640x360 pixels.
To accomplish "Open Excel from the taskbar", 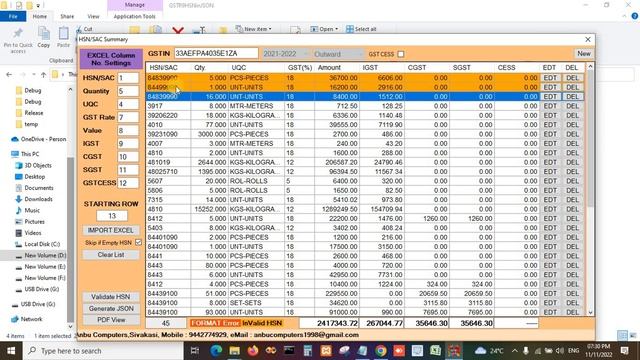I will [436, 351].
